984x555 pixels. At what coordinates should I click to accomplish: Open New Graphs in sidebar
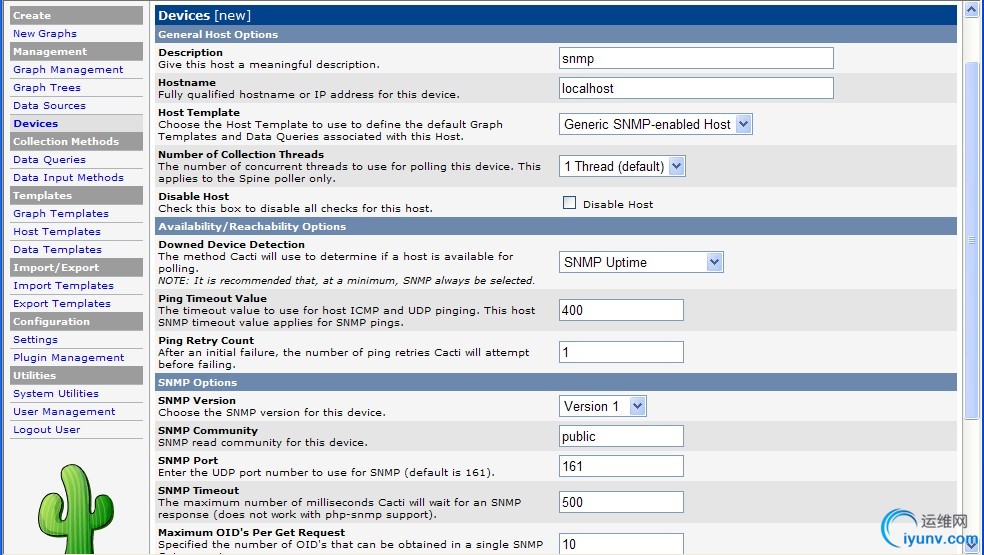[45, 33]
